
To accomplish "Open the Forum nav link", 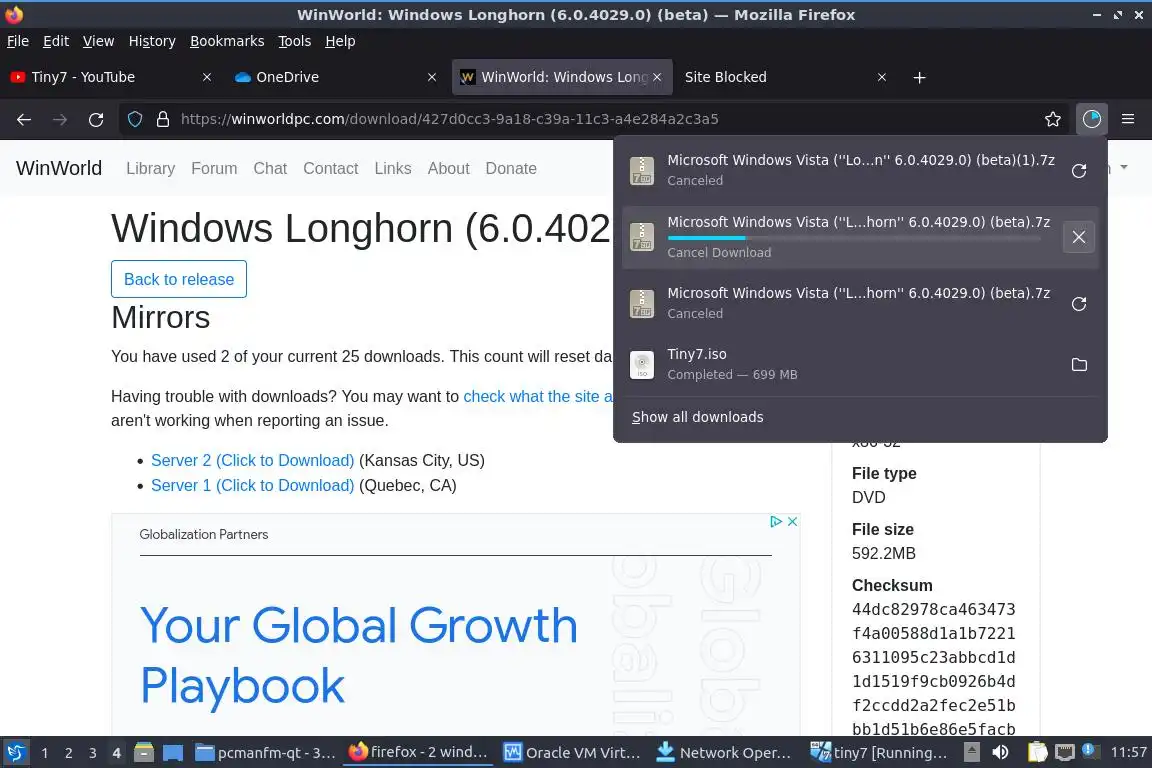I will click(x=214, y=168).
